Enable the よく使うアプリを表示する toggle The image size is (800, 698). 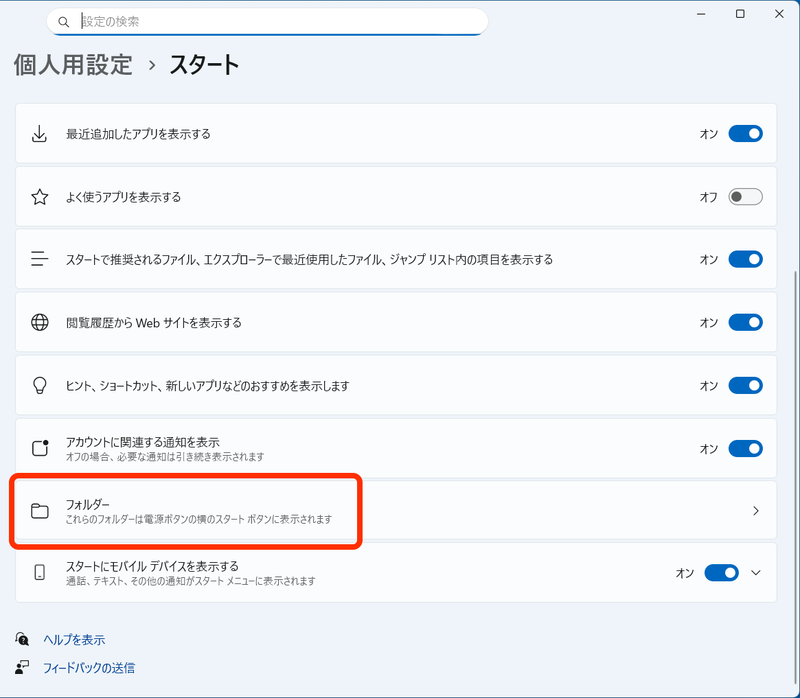pyautogui.click(x=744, y=197)
